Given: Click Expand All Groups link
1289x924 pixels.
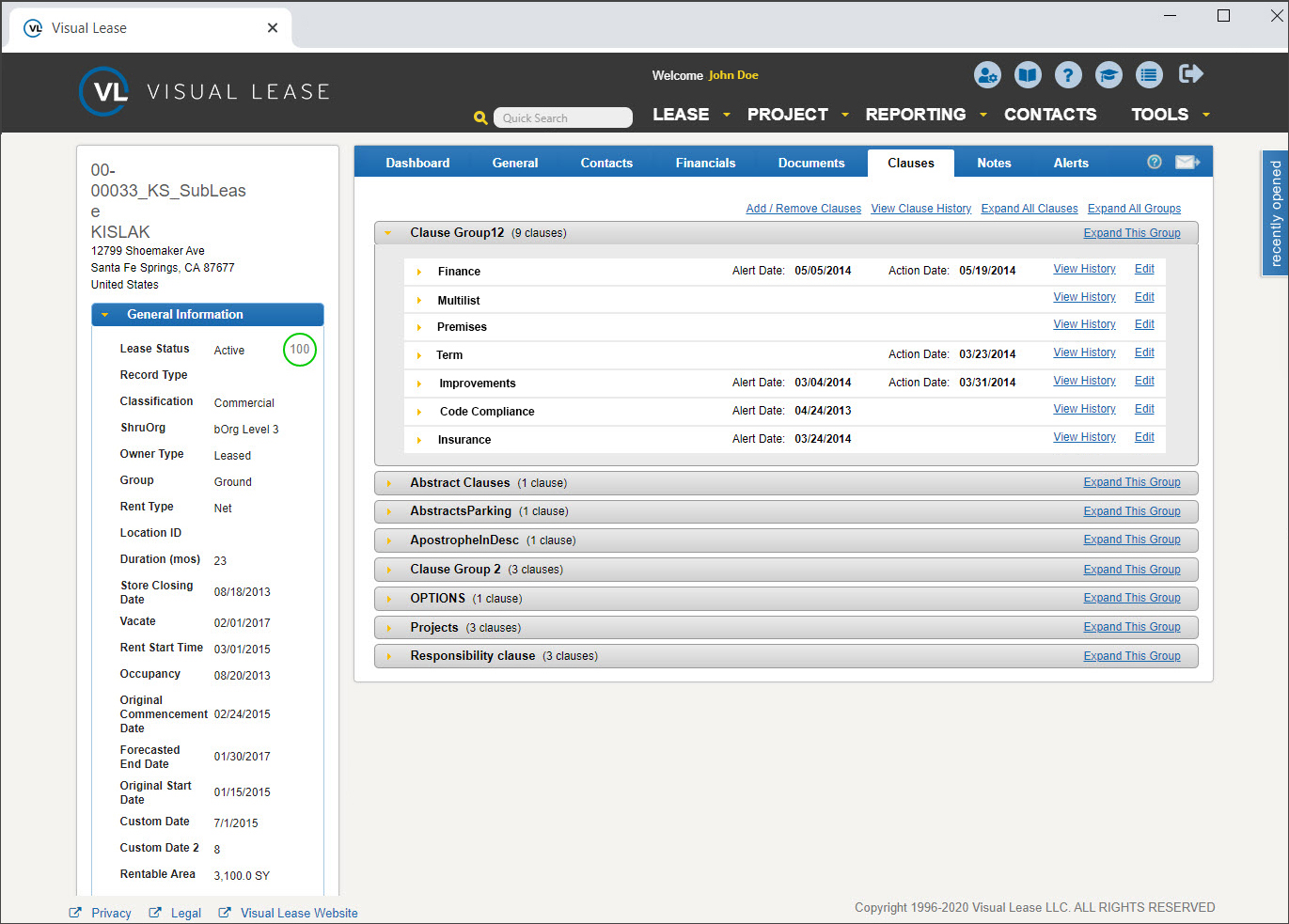Looking at the screenshot, I should (x=1134, y=209).
